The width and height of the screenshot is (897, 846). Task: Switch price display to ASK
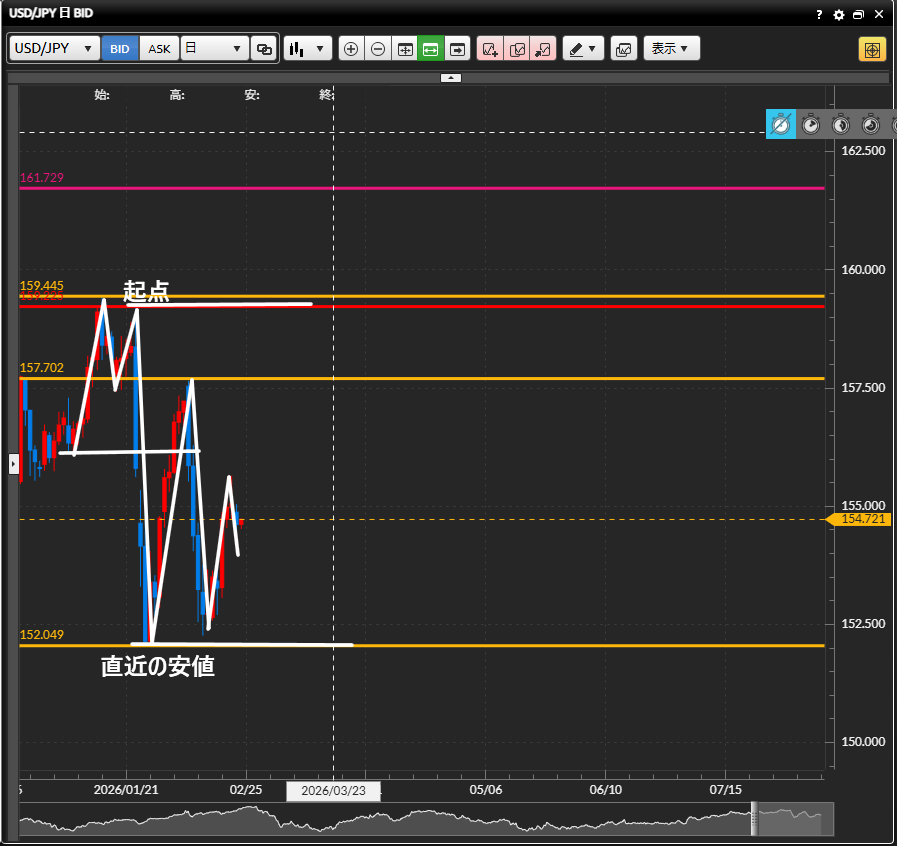coord(159,49)
